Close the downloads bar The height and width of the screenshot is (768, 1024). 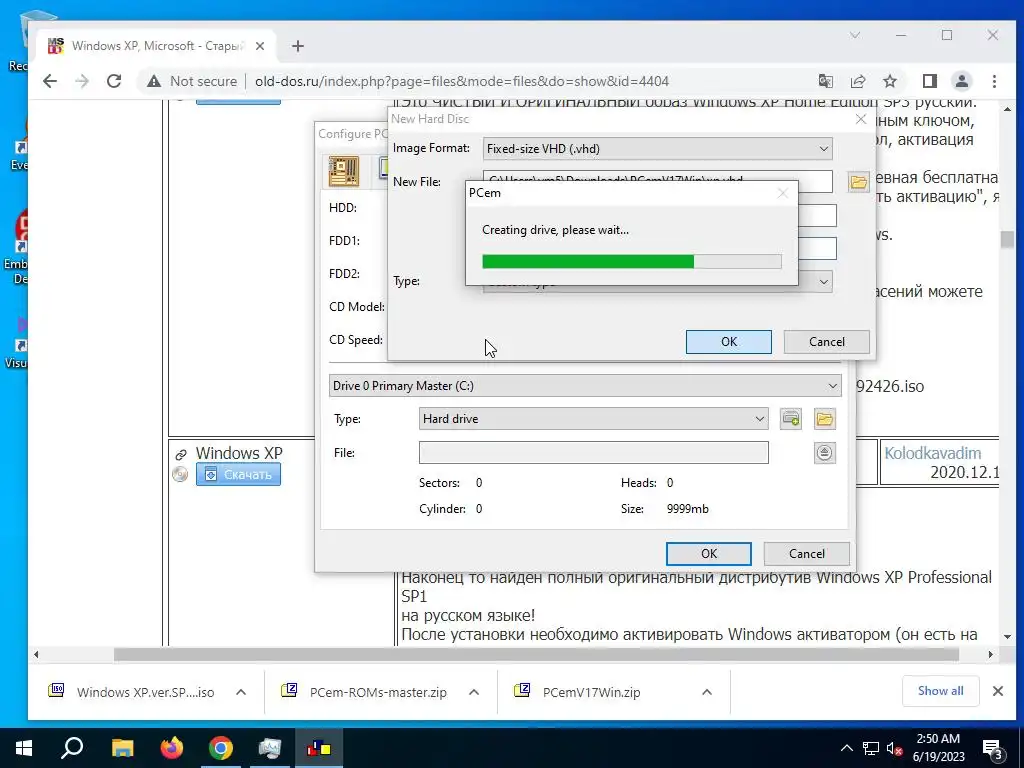(997, 691)
